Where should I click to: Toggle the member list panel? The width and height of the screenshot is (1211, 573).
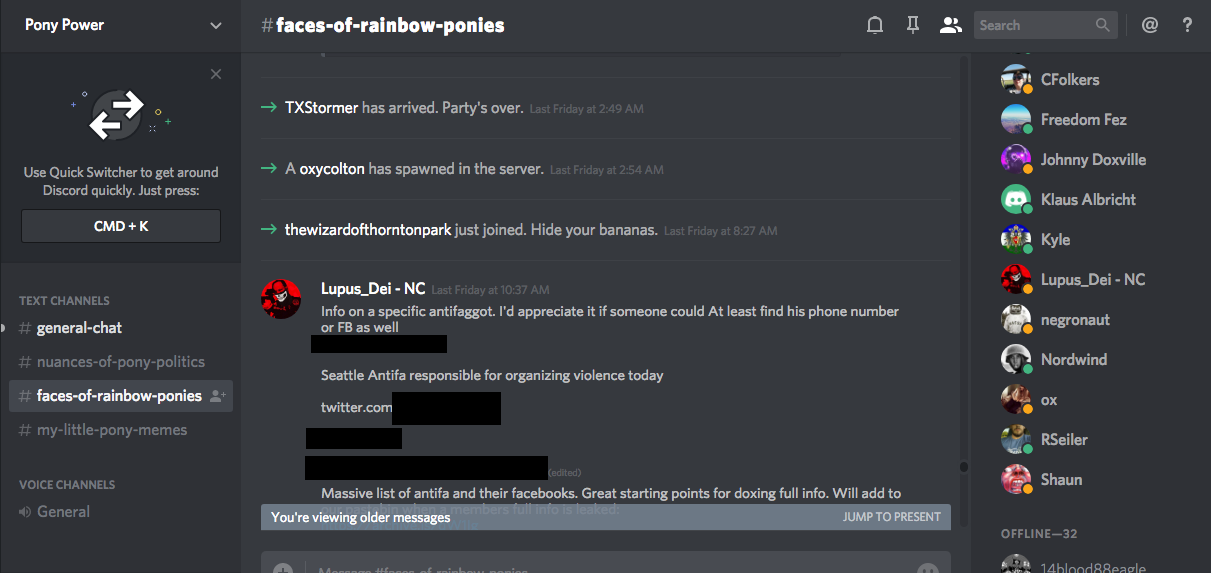click(950, 26)
